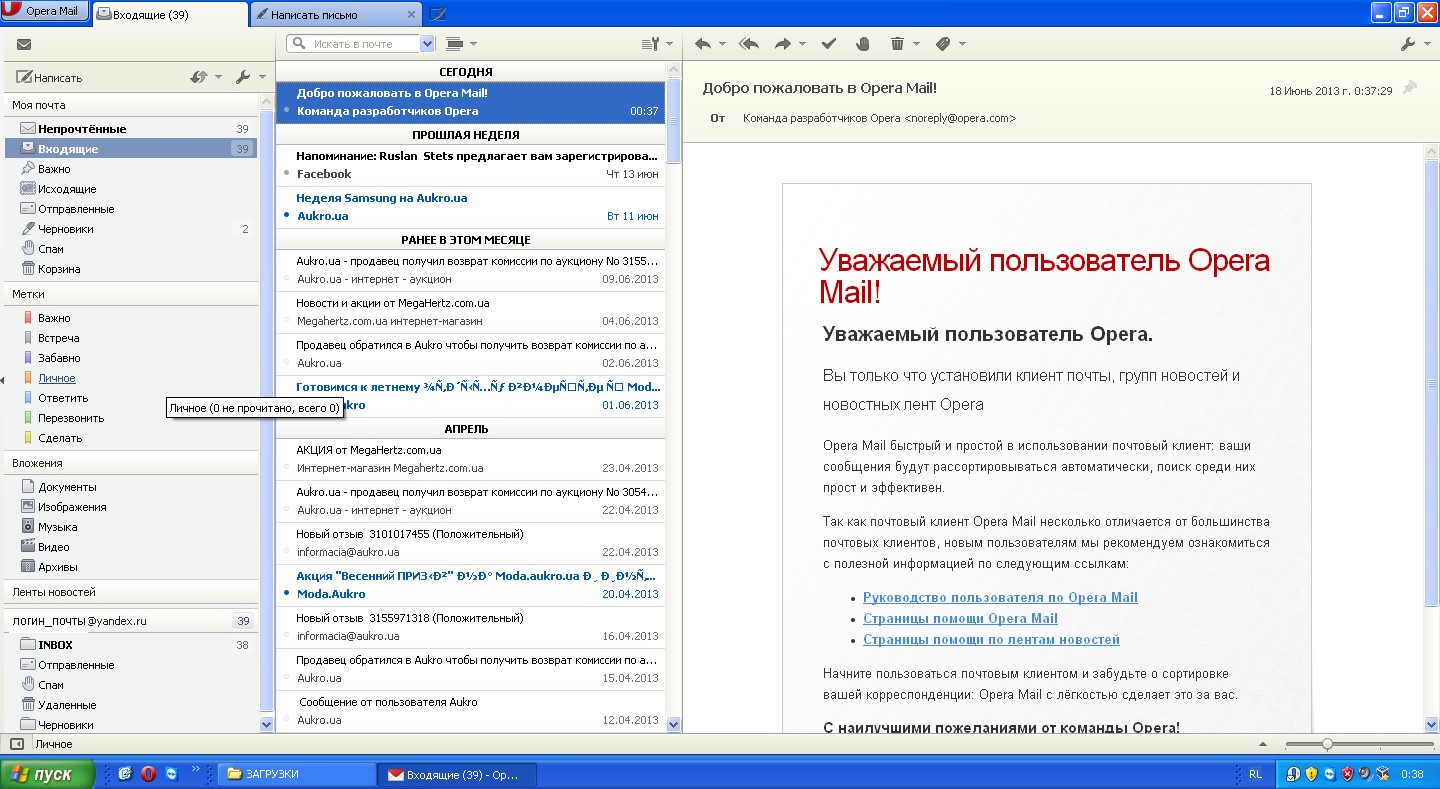Image resolution: width=1440 pixels, height=789 pixels.
Task: Open Изображения attachments filter
Action: pos(72,507)
